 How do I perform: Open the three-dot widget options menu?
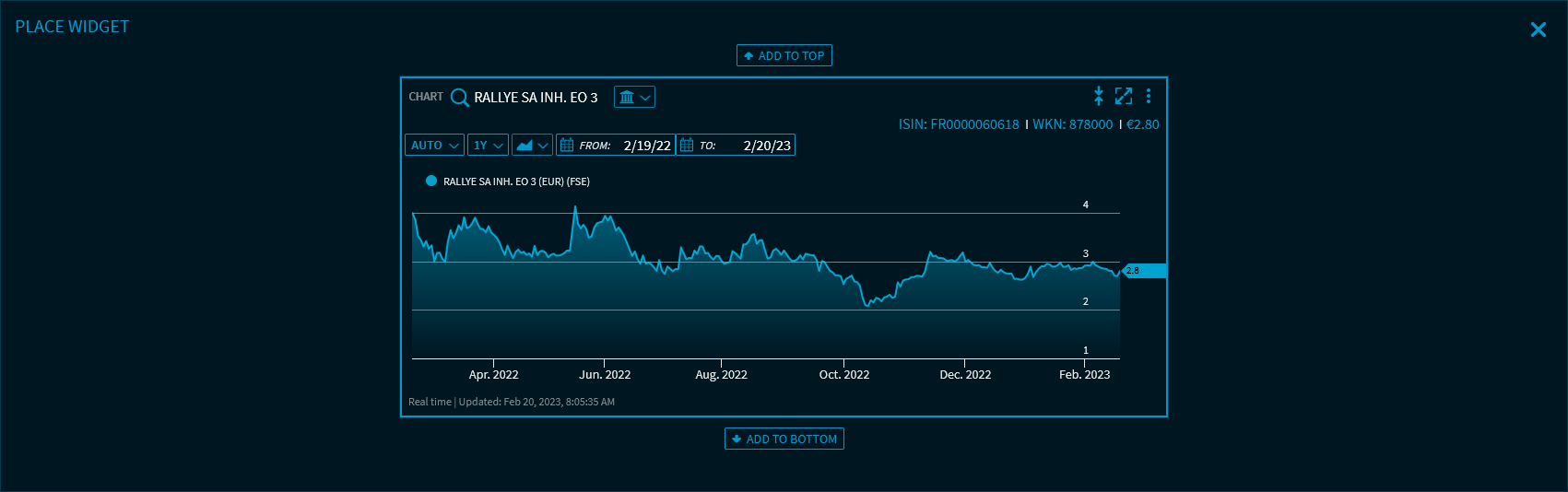(1148, 96)
